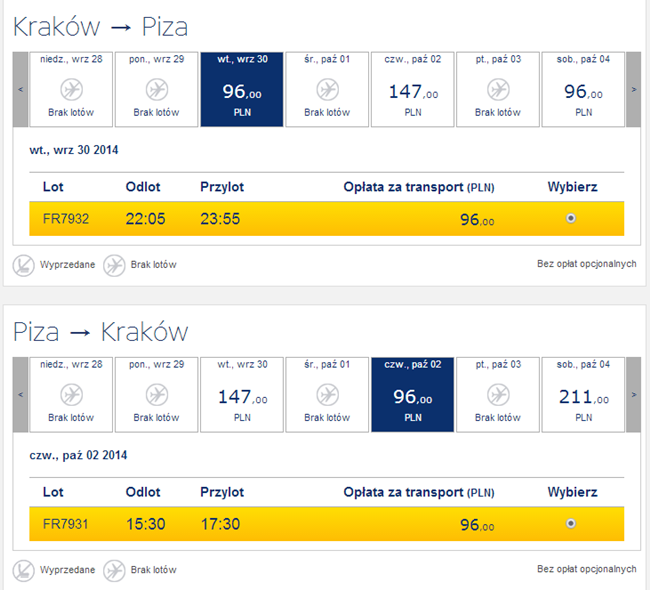Screen dimensions: 650x590
Task: Click no-flights icon for śr., paź 01 outbound
Action: click(327, 88)
